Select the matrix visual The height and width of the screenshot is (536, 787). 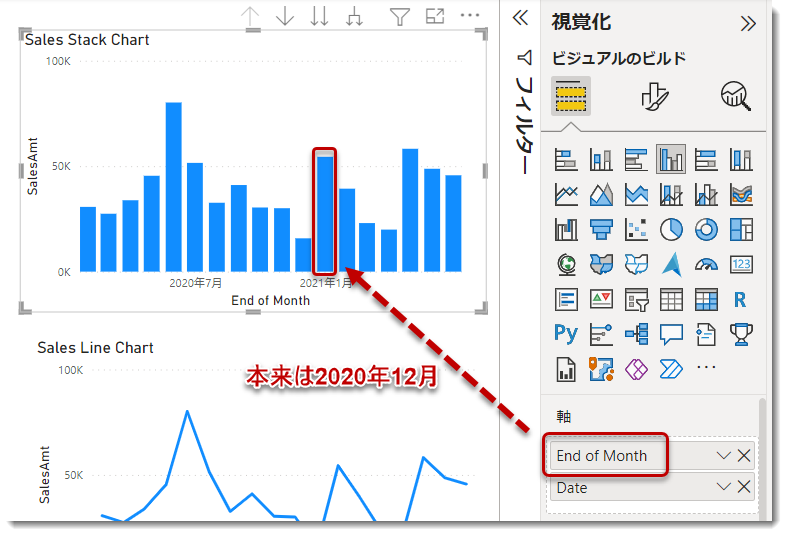click(706, 300)
